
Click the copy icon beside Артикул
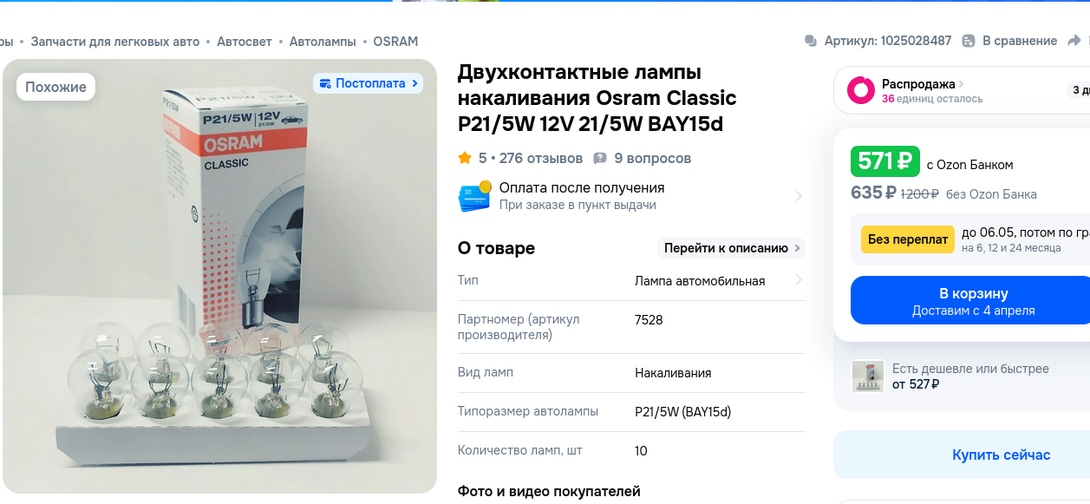pos(811,41)
